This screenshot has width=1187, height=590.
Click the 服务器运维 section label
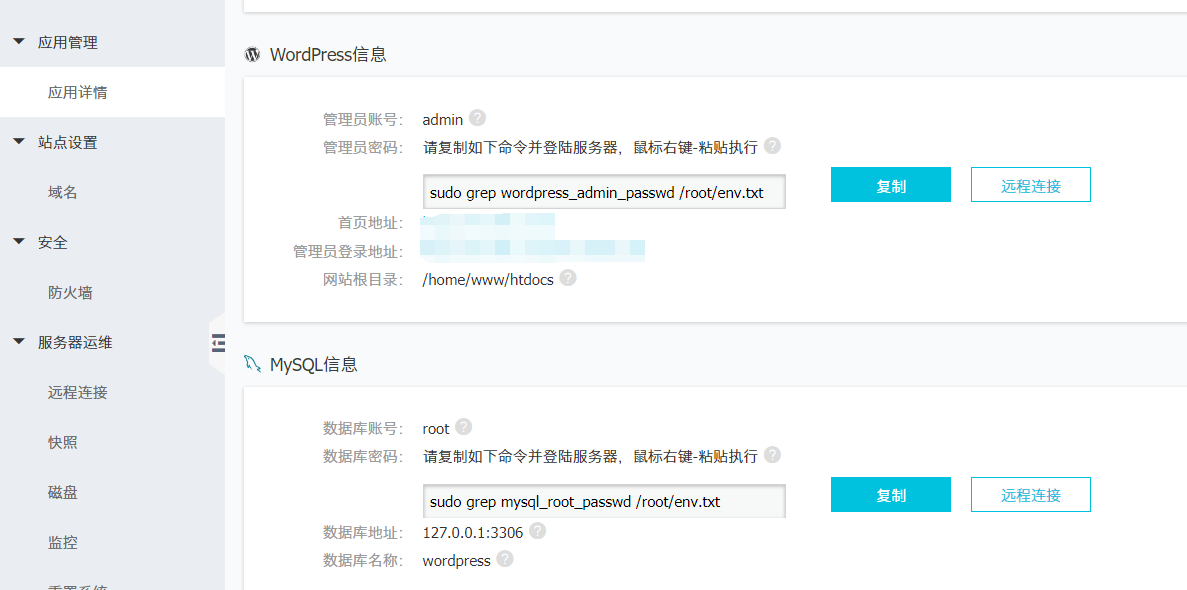(75, 342)
